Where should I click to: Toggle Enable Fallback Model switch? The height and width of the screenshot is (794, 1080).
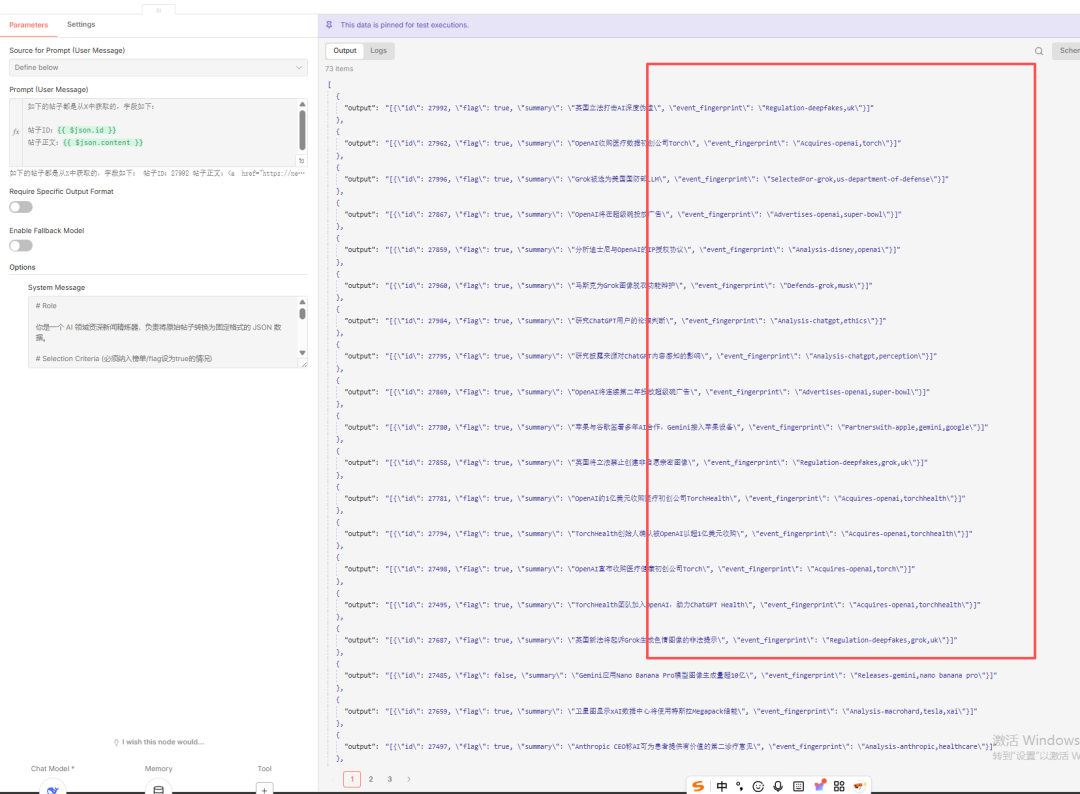click(21, 246)
